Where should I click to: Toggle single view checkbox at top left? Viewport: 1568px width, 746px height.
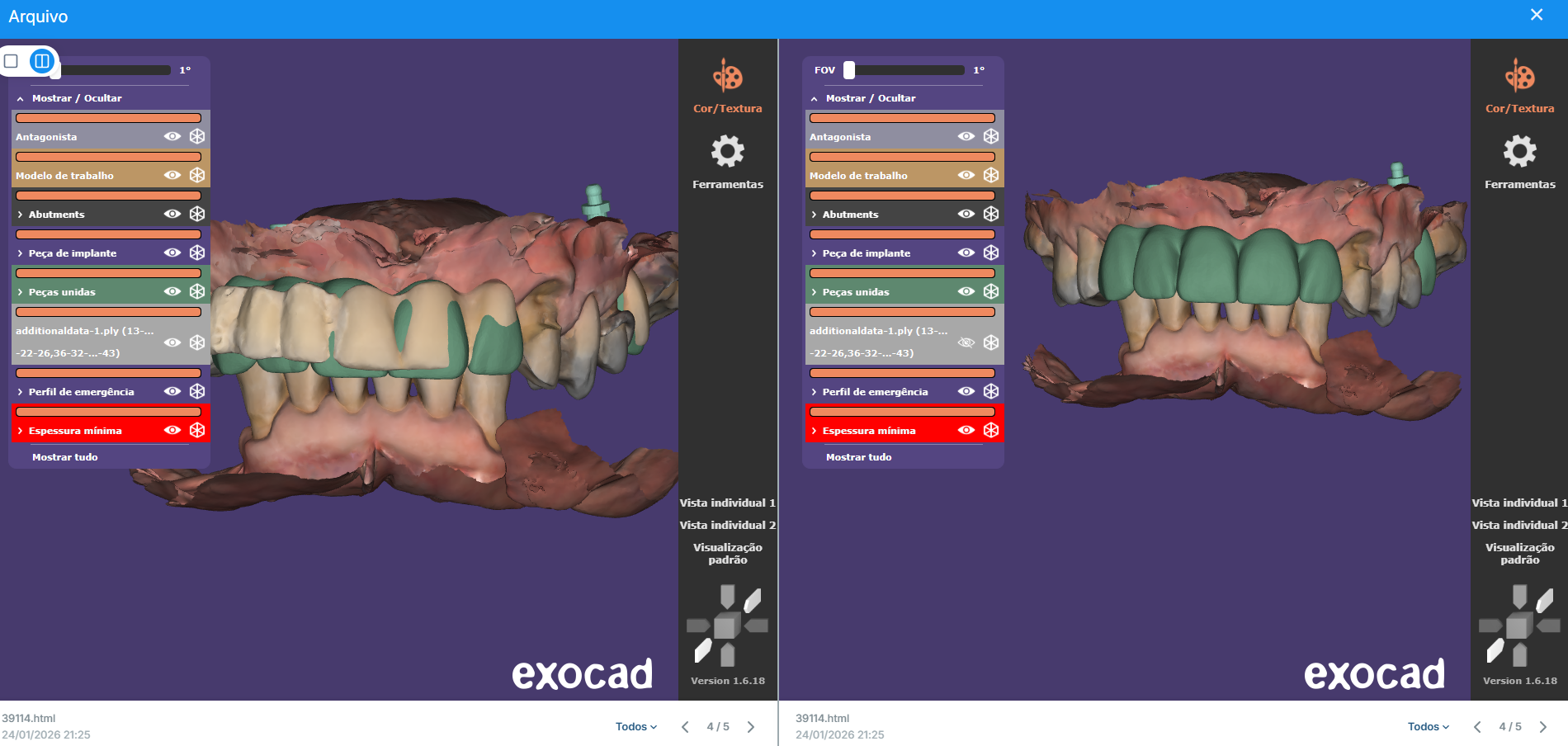[12, 61]
